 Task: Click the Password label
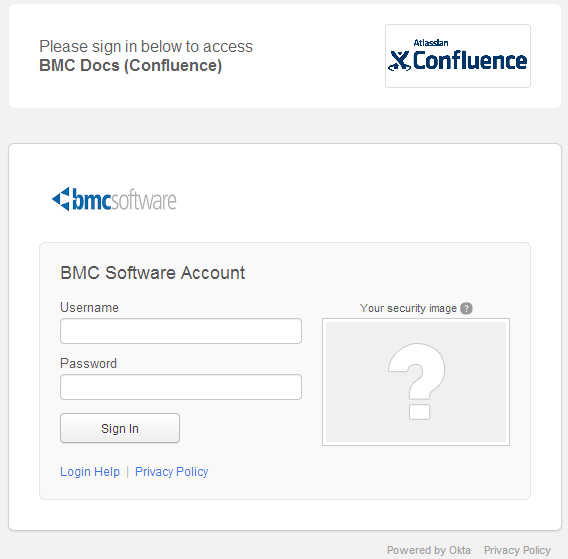tap(88, 363)
